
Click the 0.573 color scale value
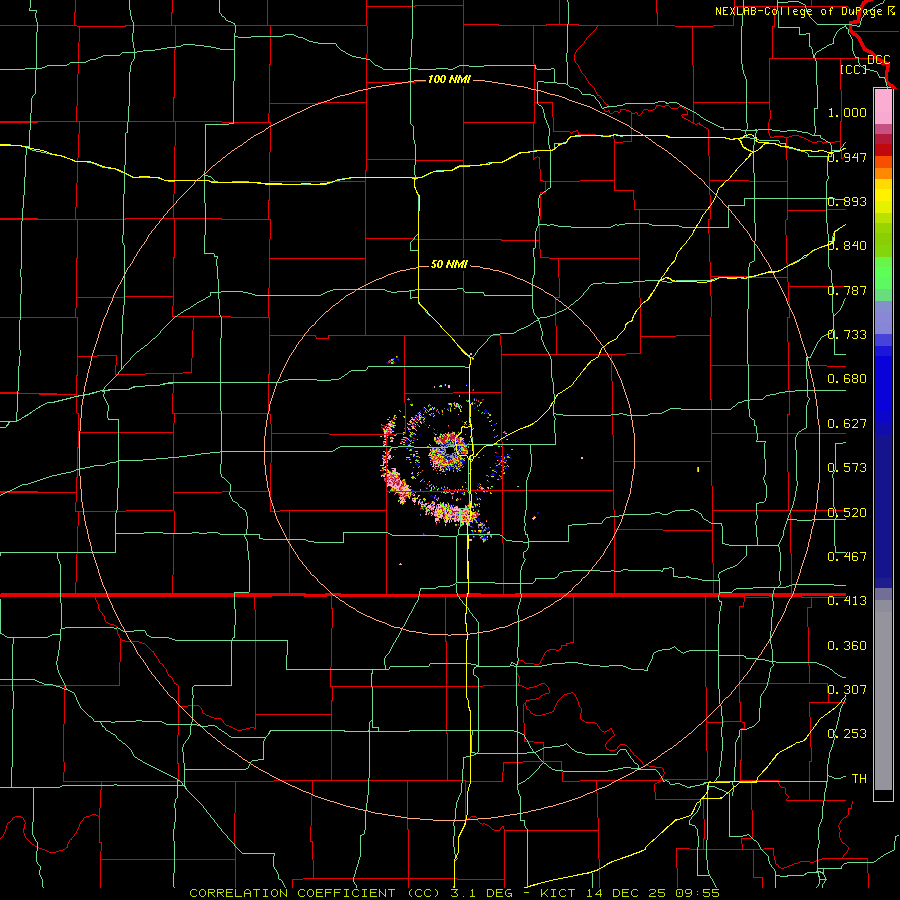click(847, 468)
